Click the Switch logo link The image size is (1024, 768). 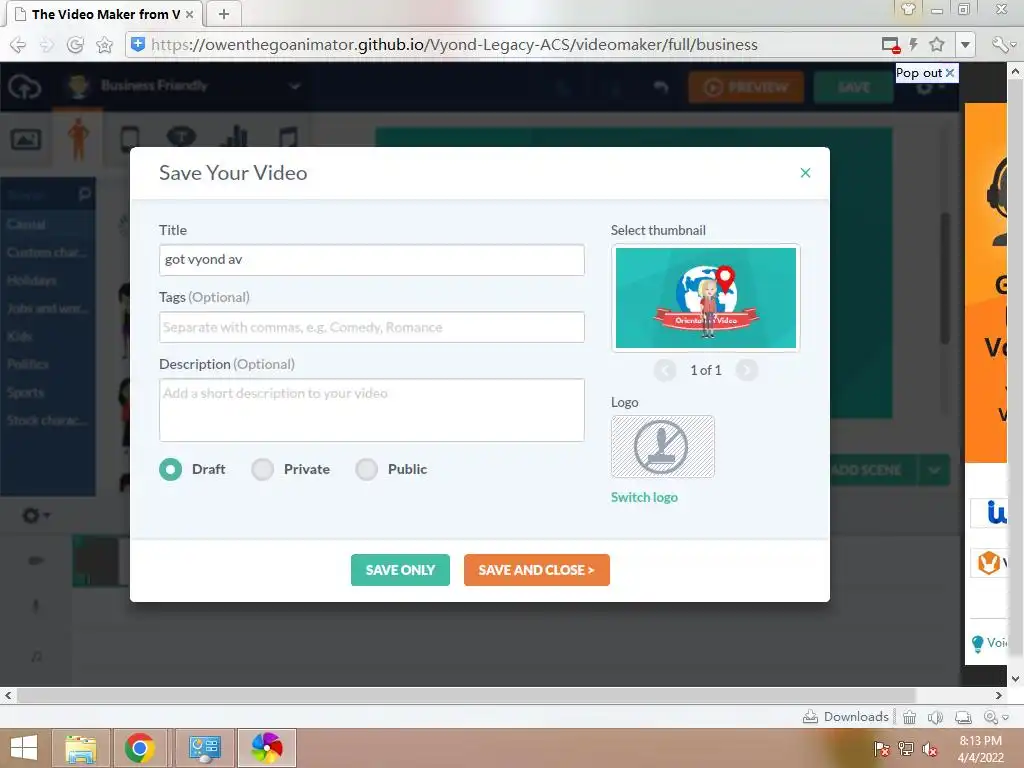[645, 498]
